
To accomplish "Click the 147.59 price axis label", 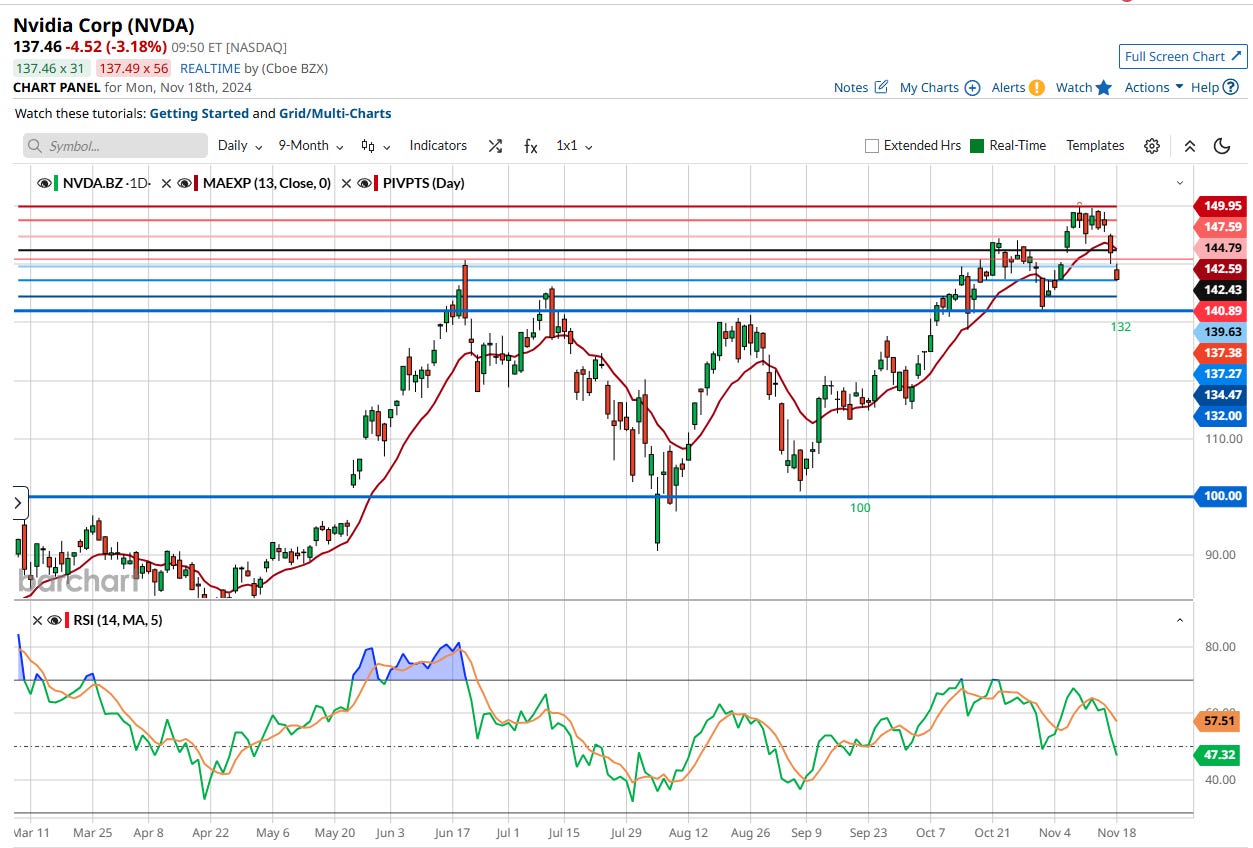I will click(1220, 227).
